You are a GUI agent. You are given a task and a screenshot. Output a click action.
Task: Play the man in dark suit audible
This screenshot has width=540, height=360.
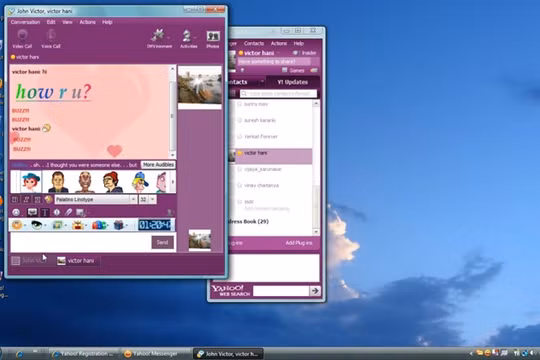[58, 182]
